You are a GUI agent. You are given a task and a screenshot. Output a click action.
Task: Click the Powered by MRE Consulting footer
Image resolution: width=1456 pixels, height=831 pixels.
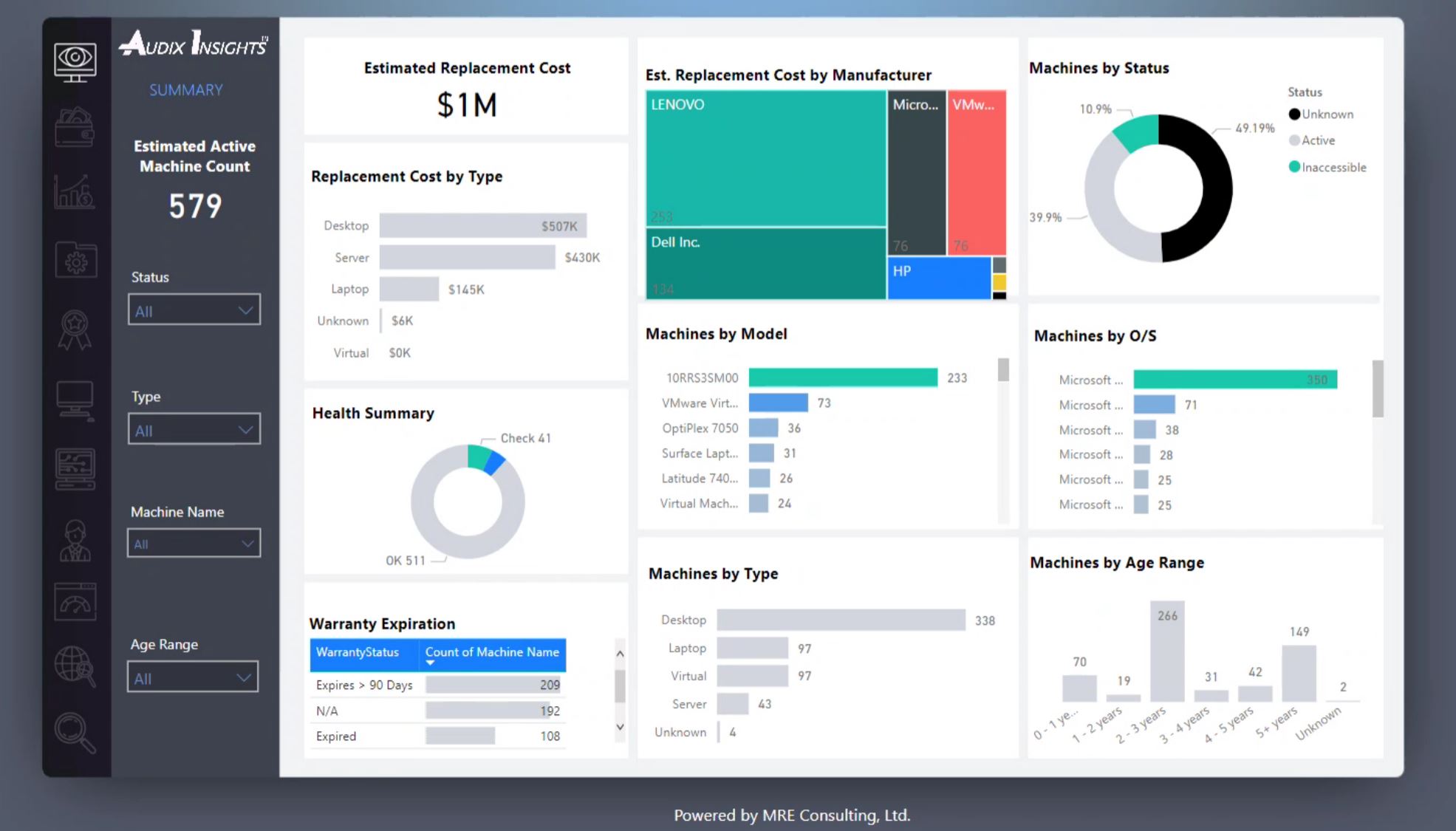pyautogui.click(x=792, y=815)
